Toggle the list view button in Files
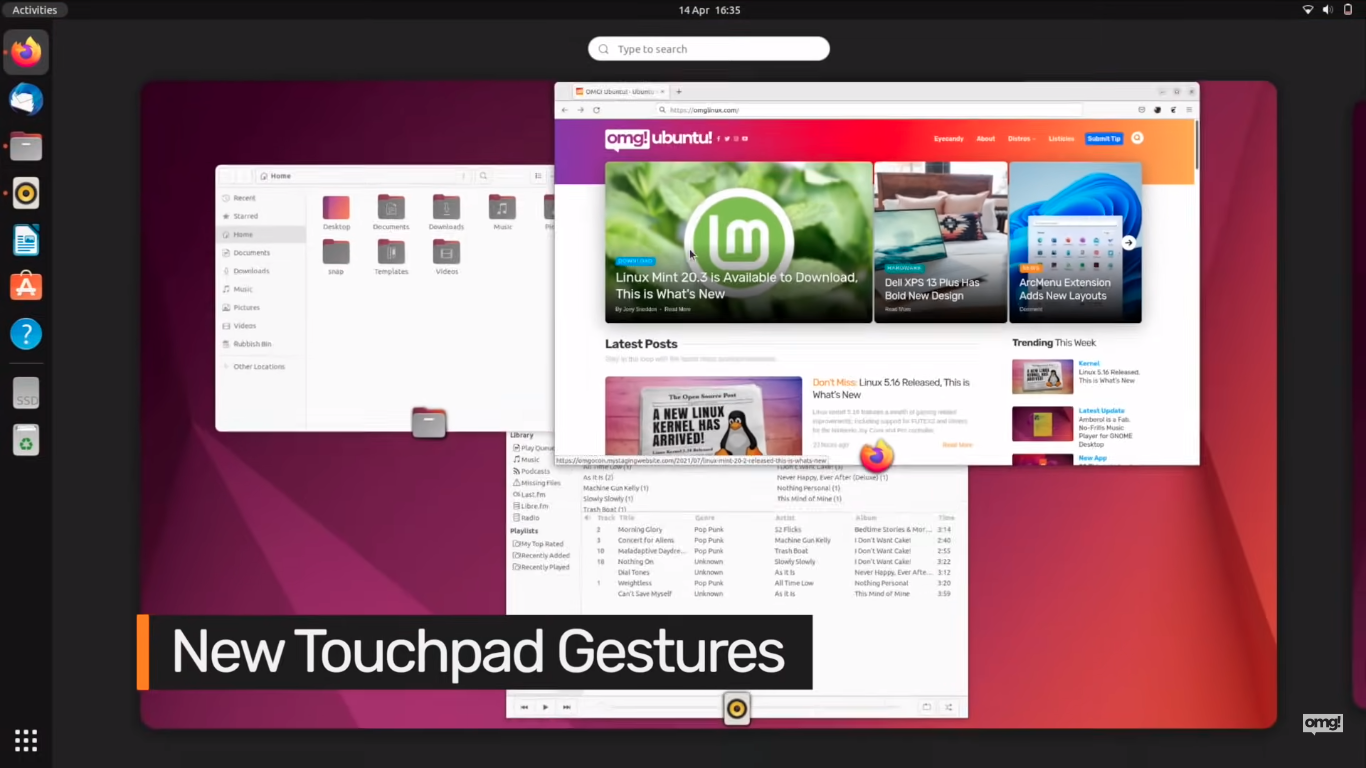 [x=538, y=176]
